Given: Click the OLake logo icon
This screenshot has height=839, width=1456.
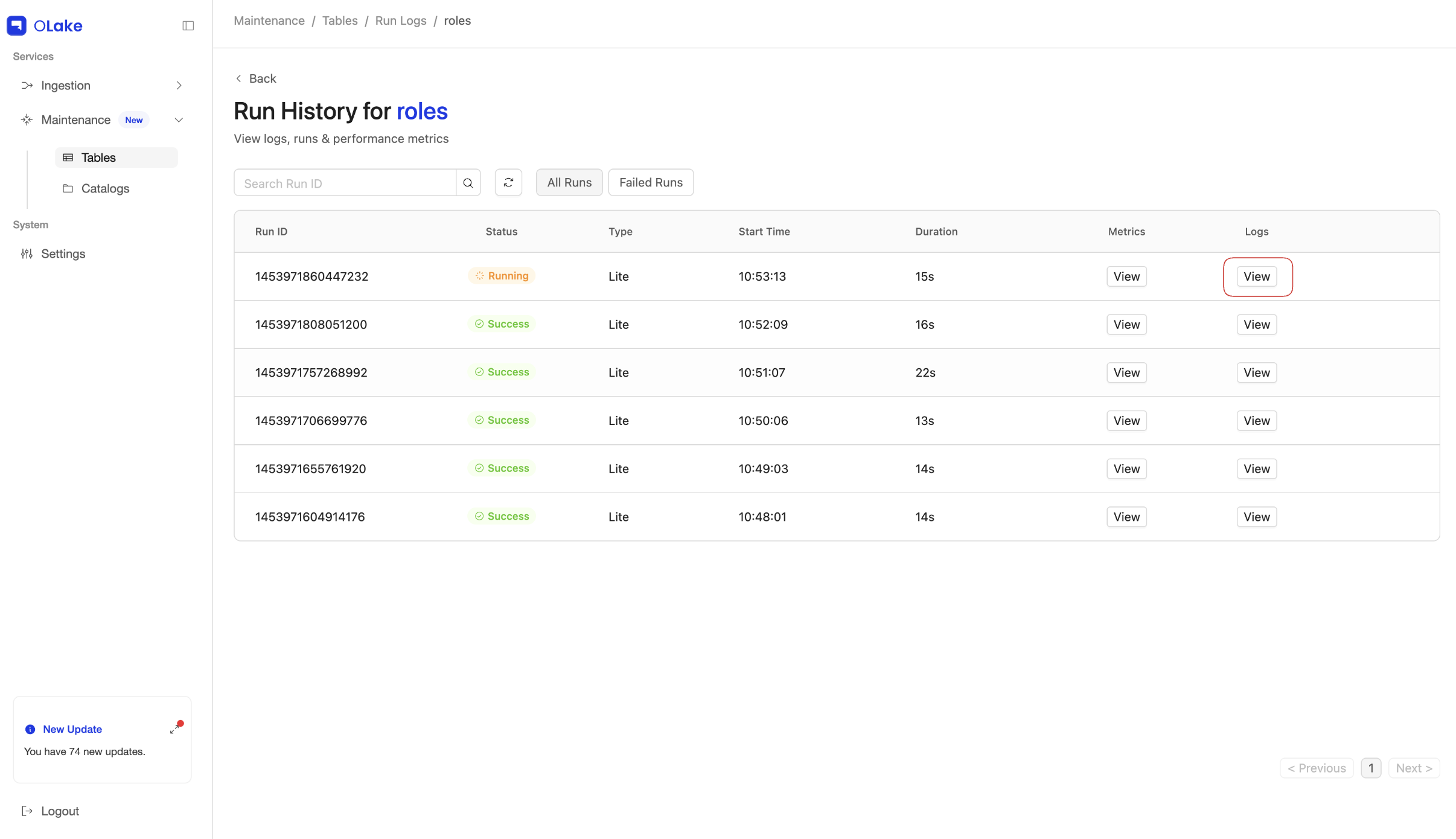Looking at the screenshot, I should pyautogui.click(x=16, y=25).
